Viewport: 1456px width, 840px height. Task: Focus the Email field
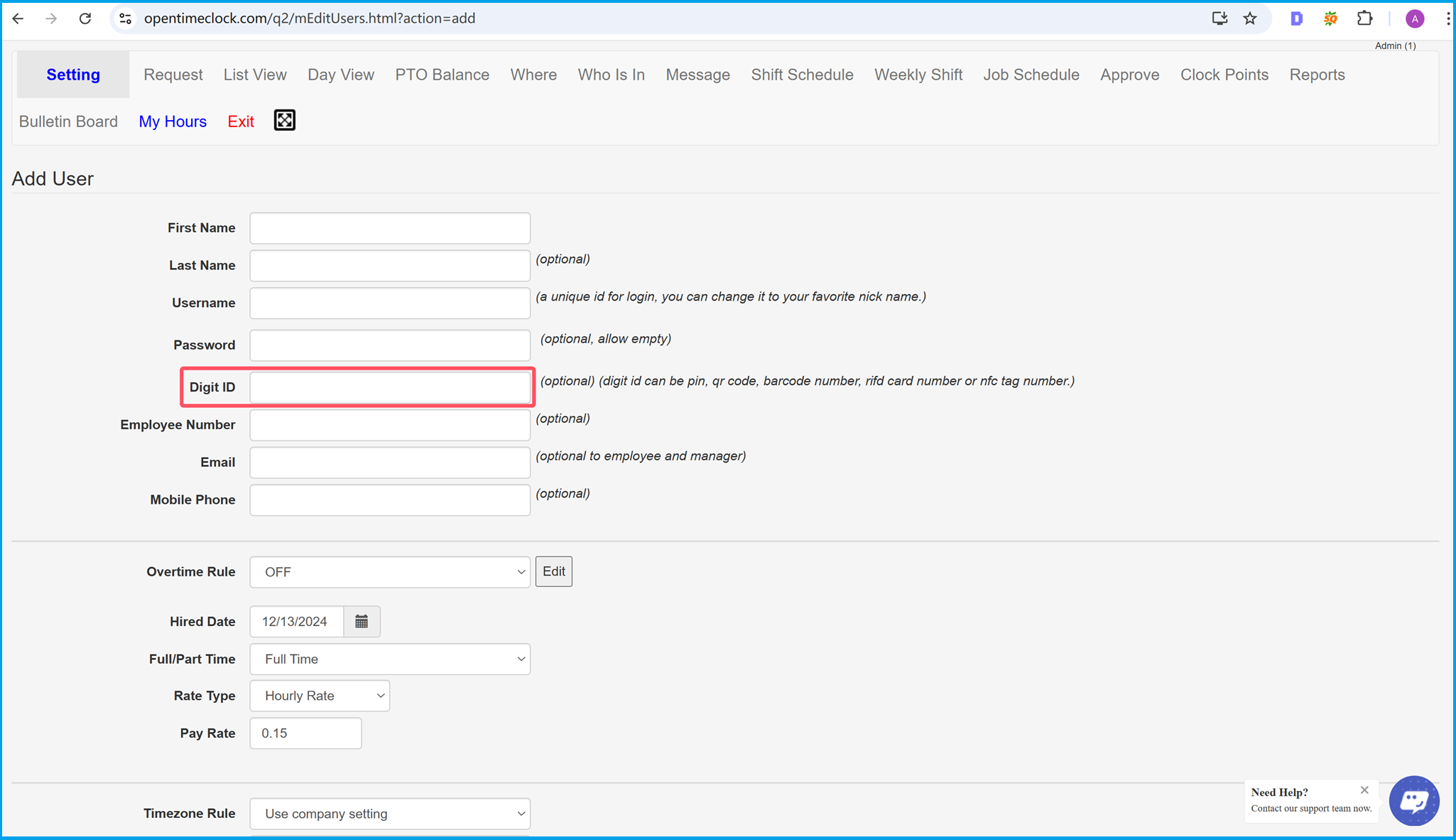pyautogui.click(x=390, y=462)
